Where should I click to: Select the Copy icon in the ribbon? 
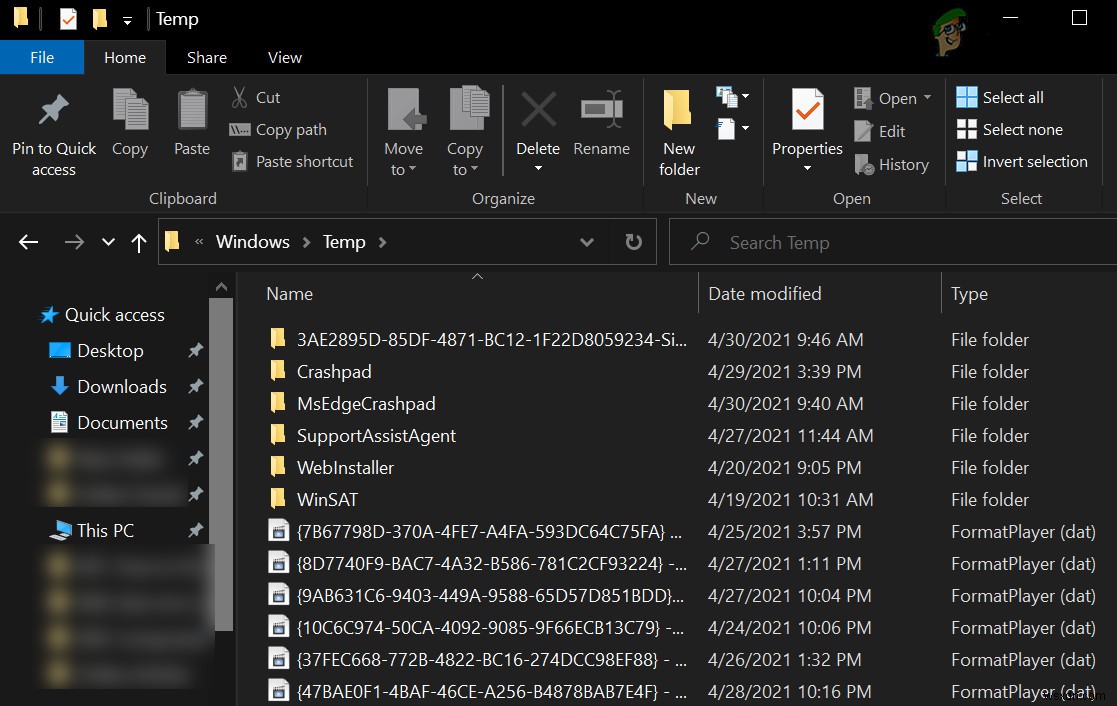130,124
